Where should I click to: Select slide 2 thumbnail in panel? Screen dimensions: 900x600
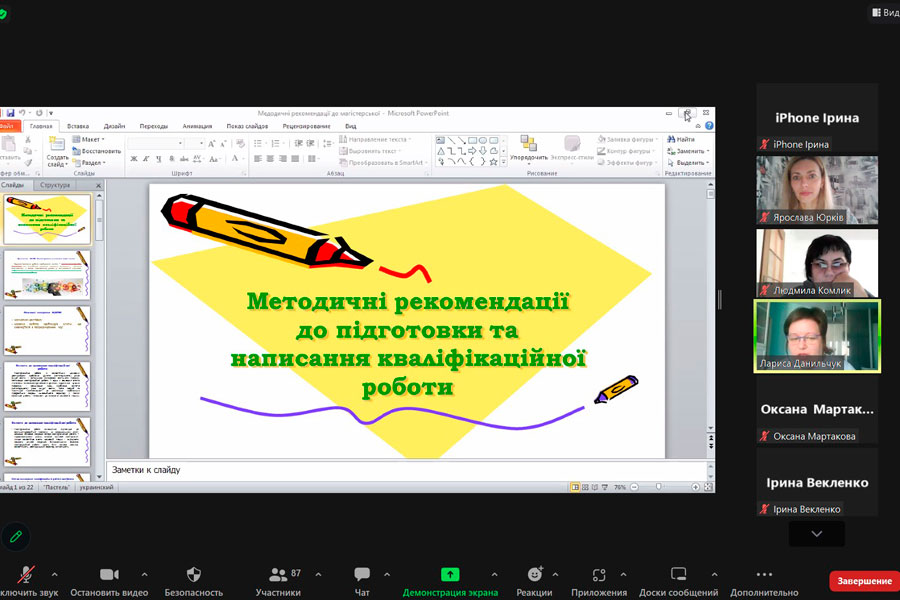[x=47, y=275]
